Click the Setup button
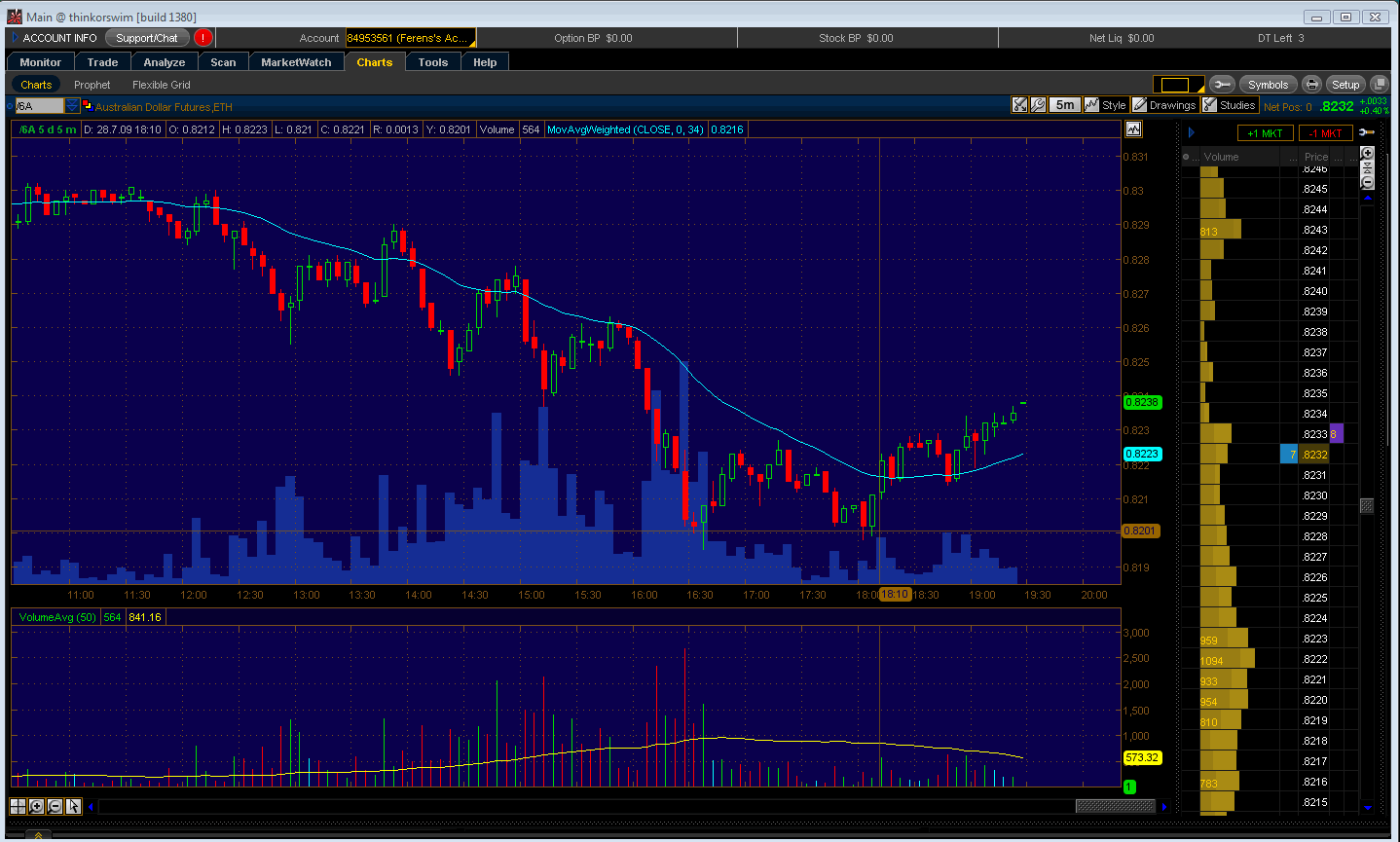The image size is (1400, 842). [1345, 85]
